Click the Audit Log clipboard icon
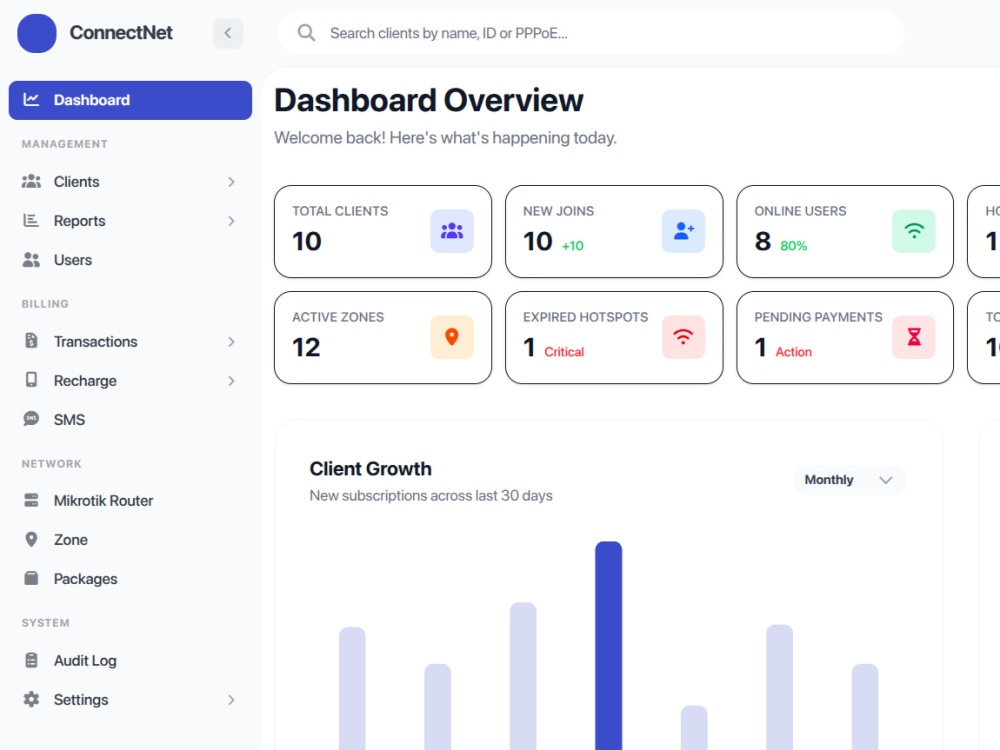The height and width of the screenshot is (750, 1000). [31, 660]
